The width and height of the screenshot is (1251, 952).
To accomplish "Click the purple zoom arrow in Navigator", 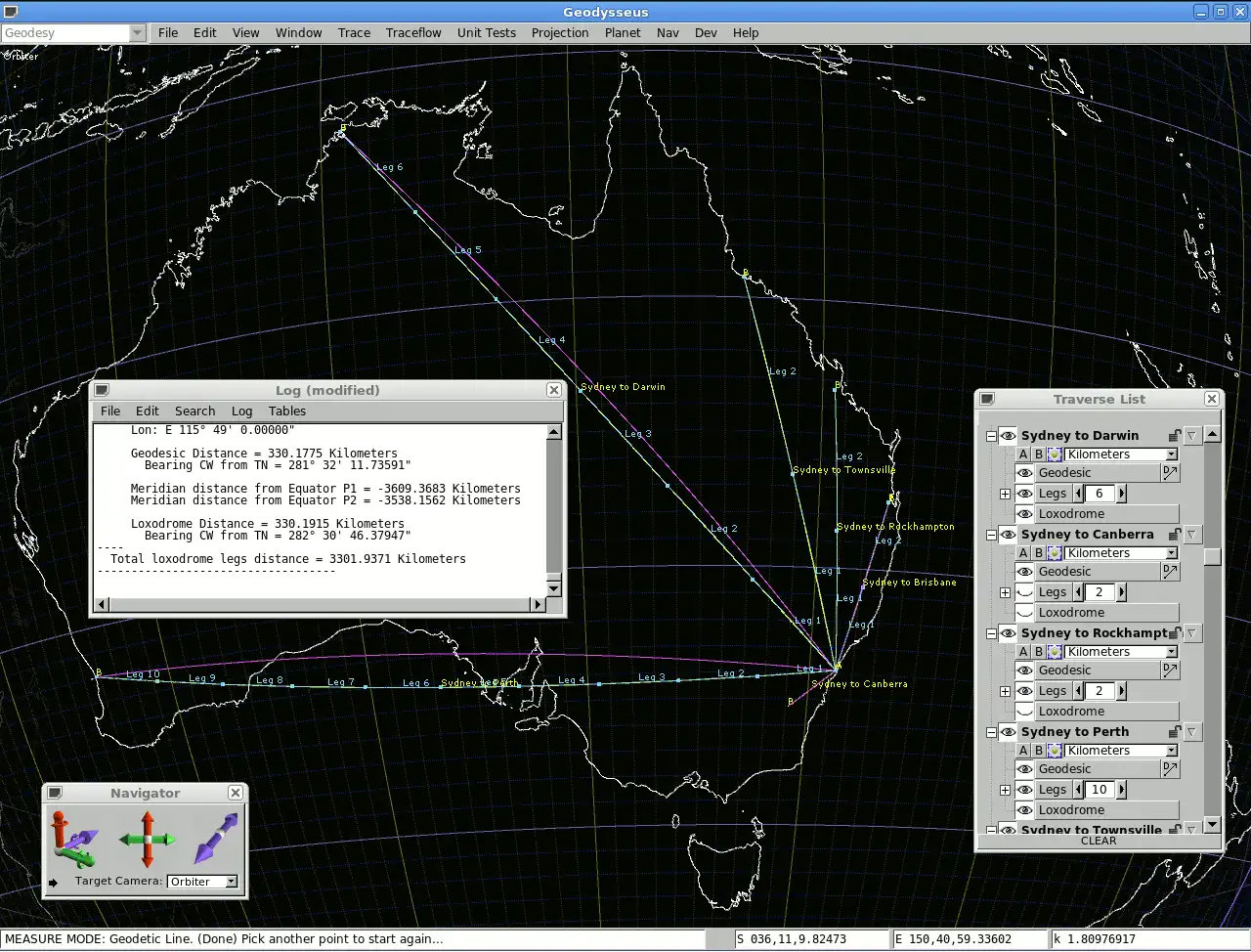I will (216, 839).
